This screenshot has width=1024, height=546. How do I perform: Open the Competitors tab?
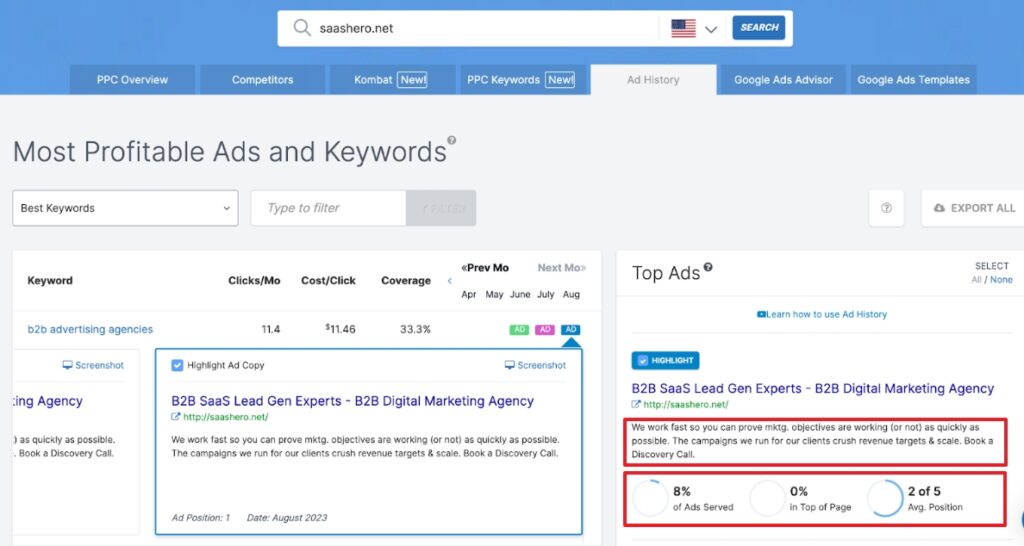tap(262, 80)
